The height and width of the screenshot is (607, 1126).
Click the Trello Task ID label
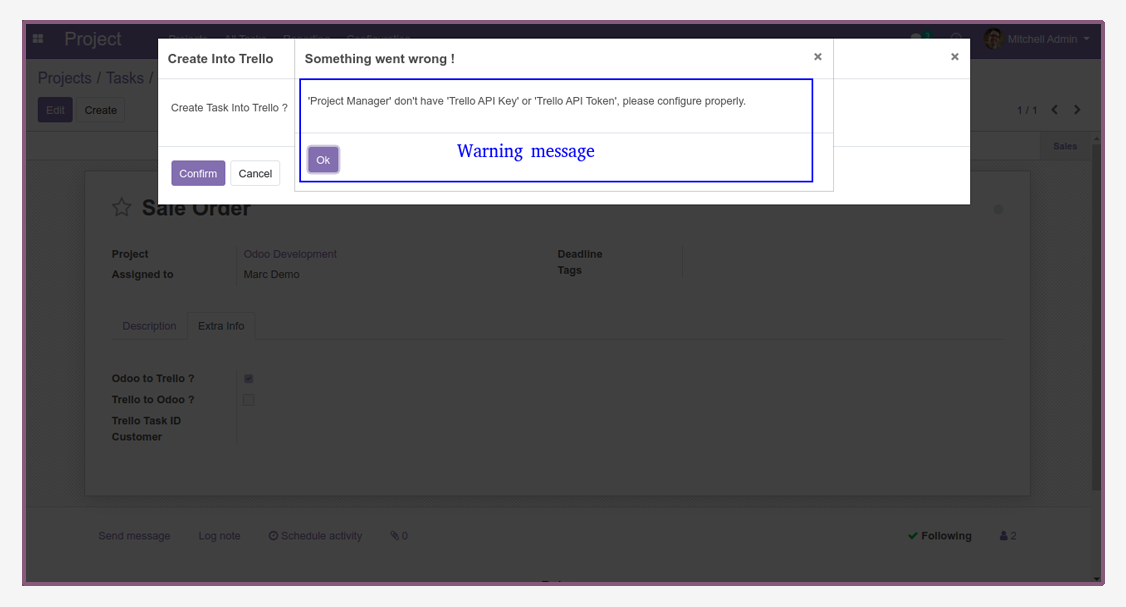pyautogui.click(x=146, y=421)
